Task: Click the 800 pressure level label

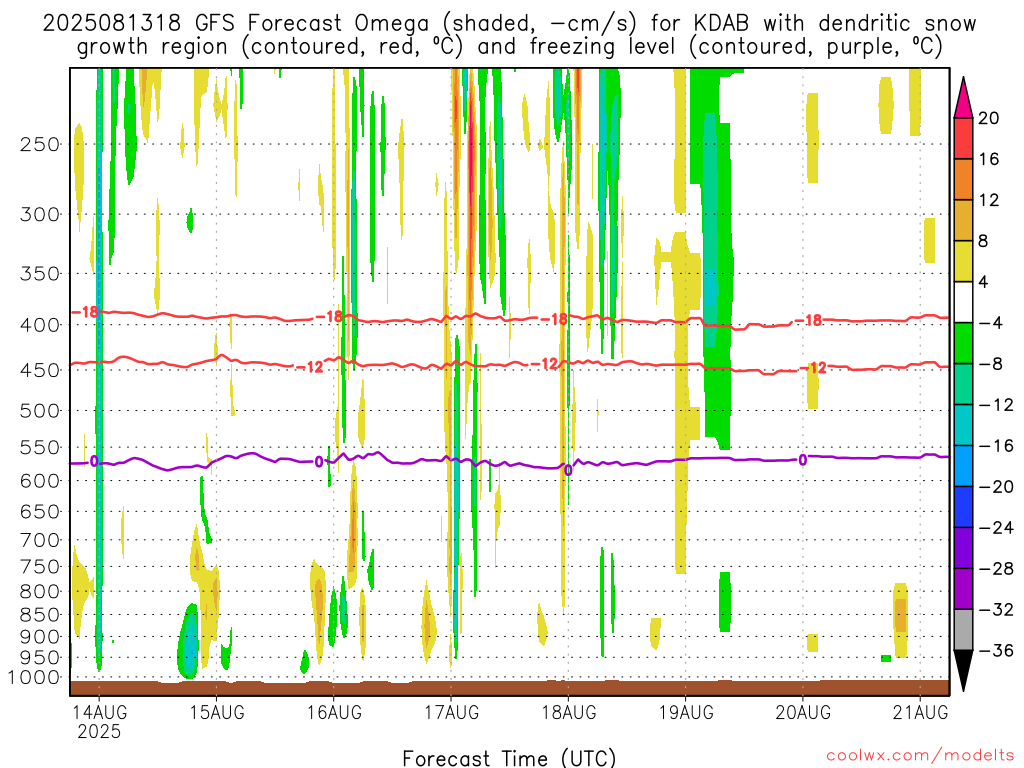Action: click(x=40, y=592)
